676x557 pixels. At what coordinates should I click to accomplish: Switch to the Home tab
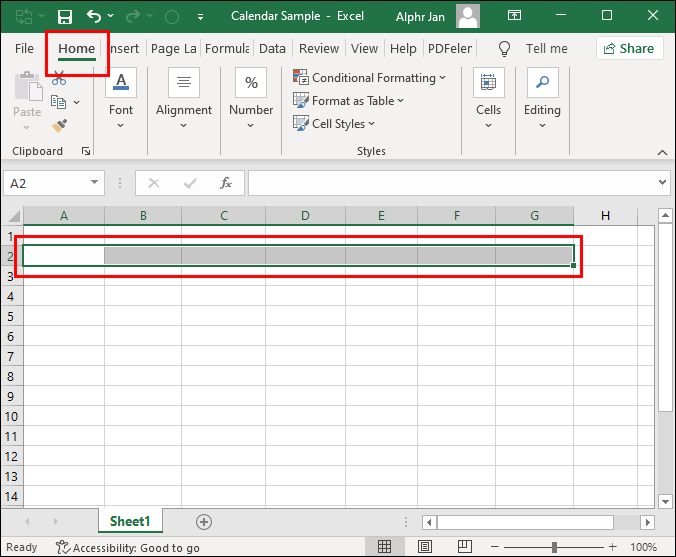point(77,49)
